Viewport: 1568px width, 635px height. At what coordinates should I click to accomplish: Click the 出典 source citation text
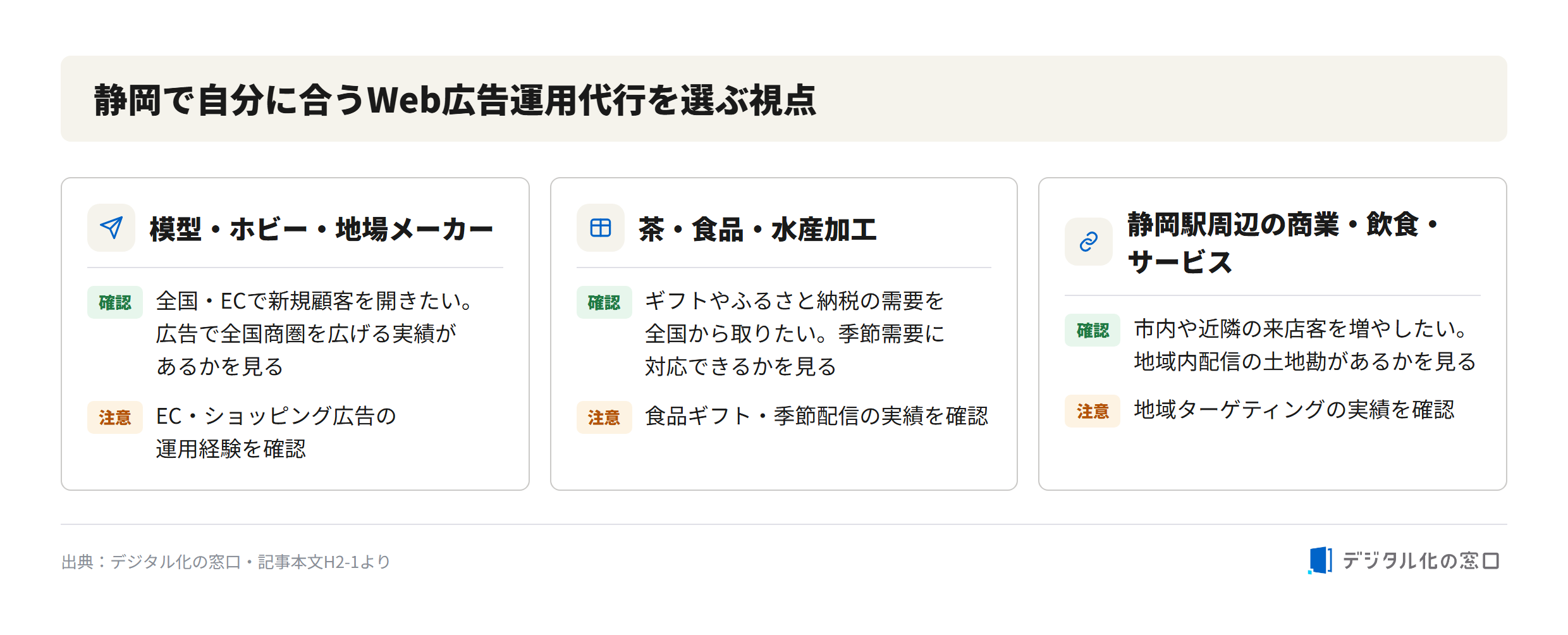(226, 562)
